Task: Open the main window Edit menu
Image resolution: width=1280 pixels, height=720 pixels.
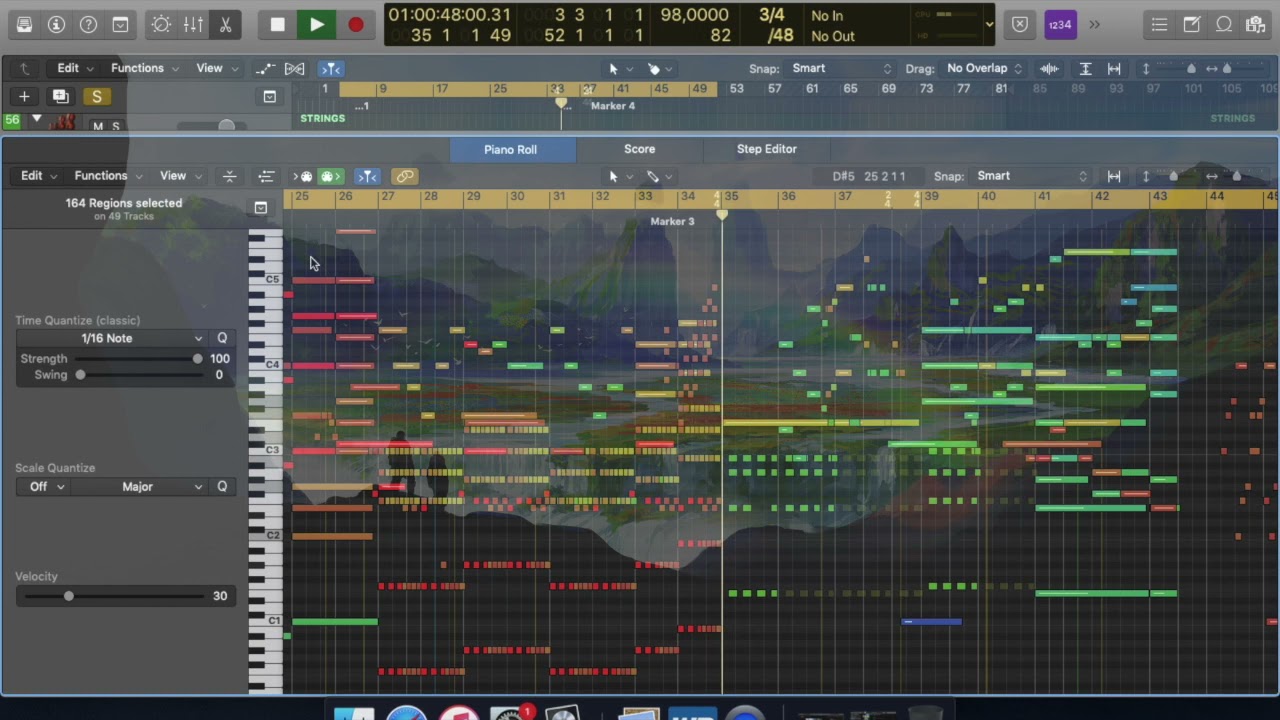Action: coord(74,68)
